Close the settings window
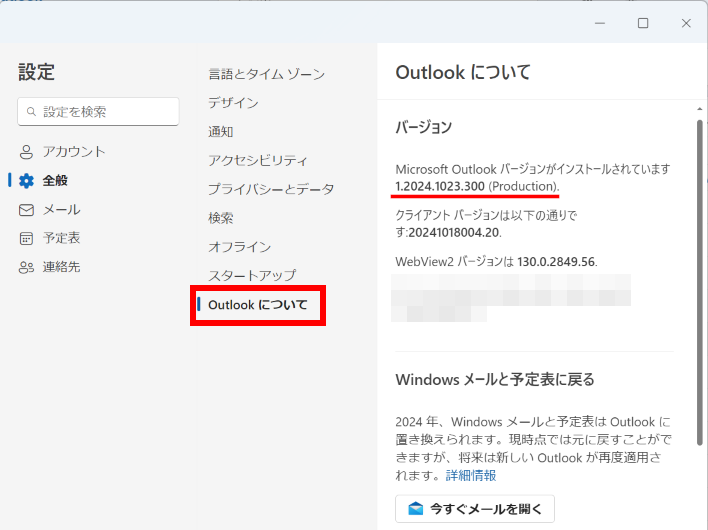708x530 pixels. [x=686, y=23]
